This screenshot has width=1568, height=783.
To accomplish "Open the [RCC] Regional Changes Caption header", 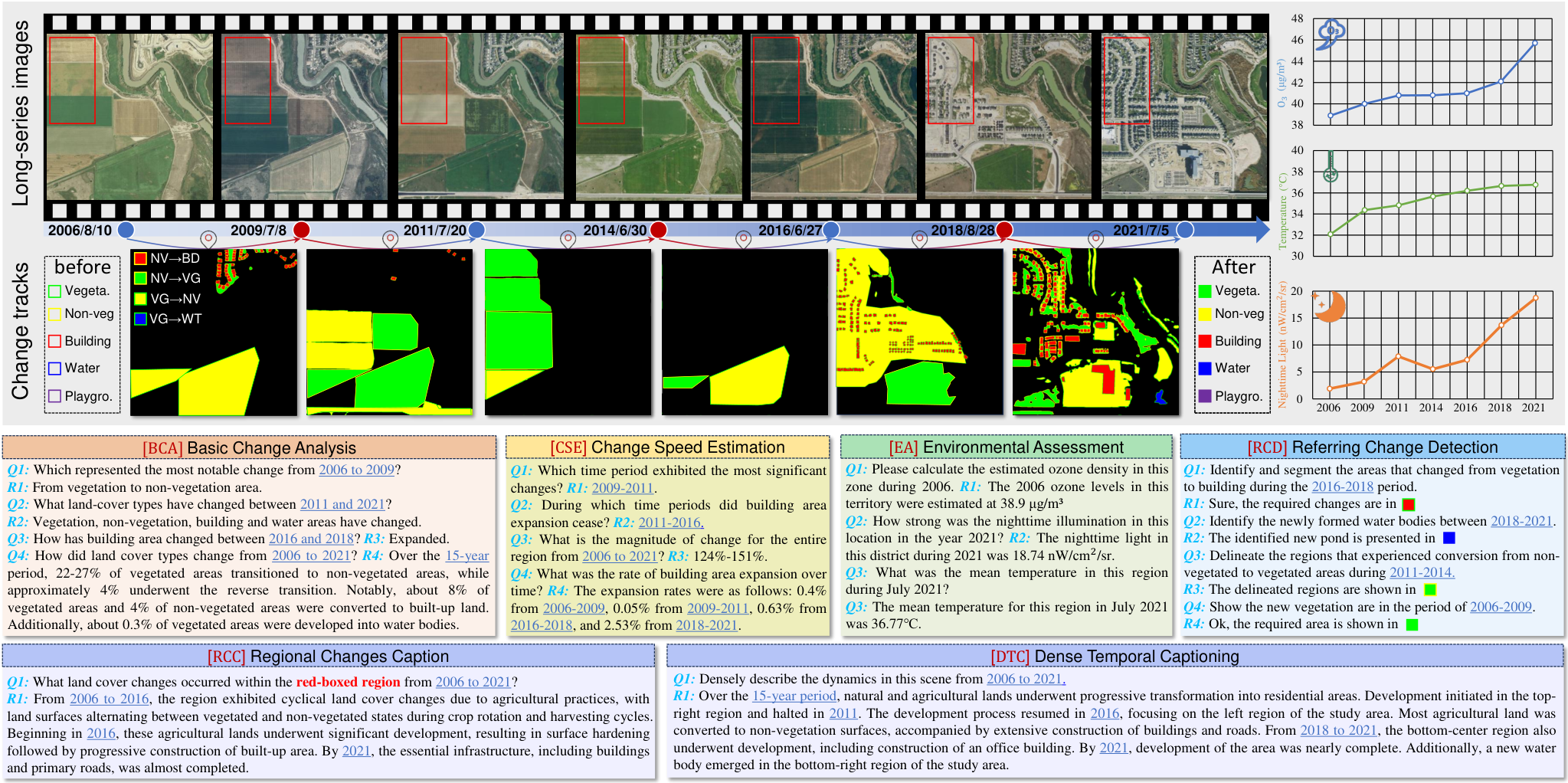I will 329,657.
